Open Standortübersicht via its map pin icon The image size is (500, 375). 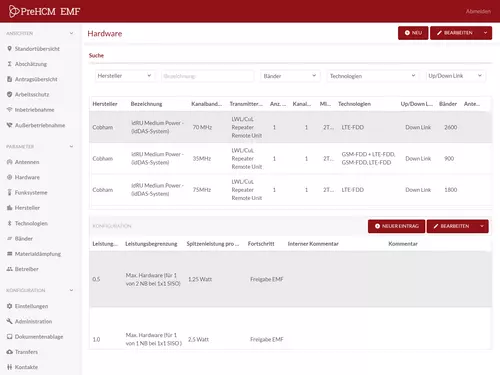pos(9,49)
